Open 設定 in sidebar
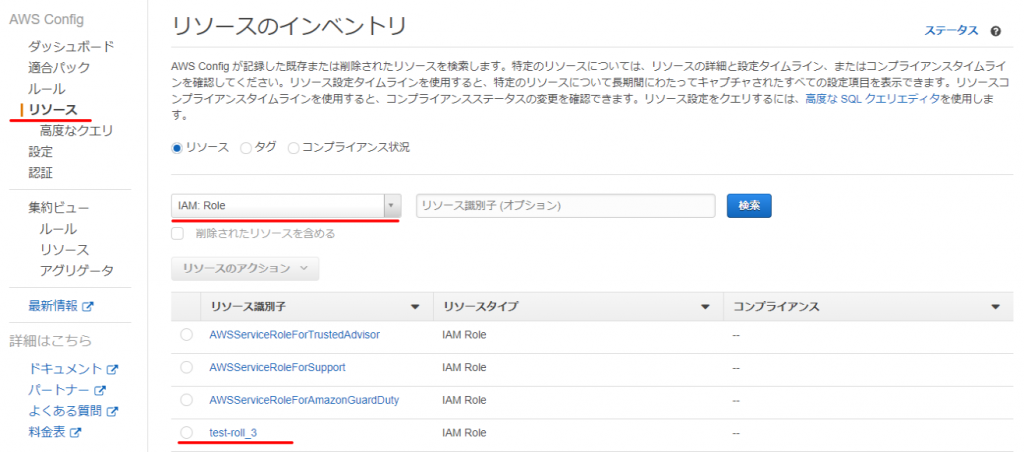The image size is (1024, 452). (x=40, y=152)
